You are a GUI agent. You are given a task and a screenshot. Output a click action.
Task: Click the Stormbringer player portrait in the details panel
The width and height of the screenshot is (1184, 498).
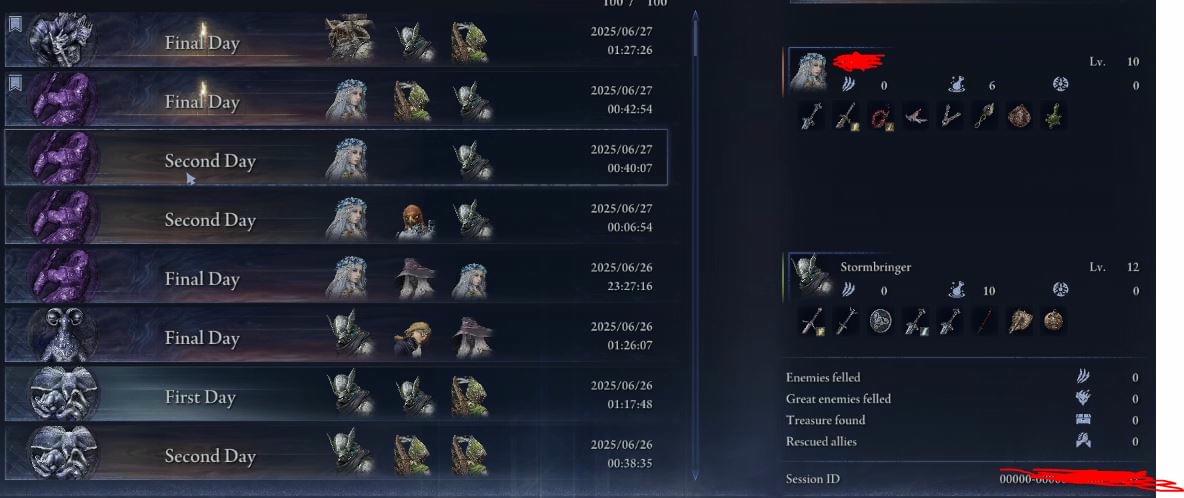click(811, 276)
